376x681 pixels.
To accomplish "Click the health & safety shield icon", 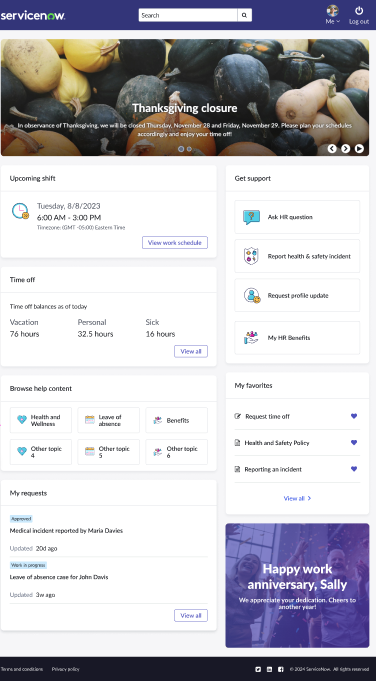I will 251,256.
